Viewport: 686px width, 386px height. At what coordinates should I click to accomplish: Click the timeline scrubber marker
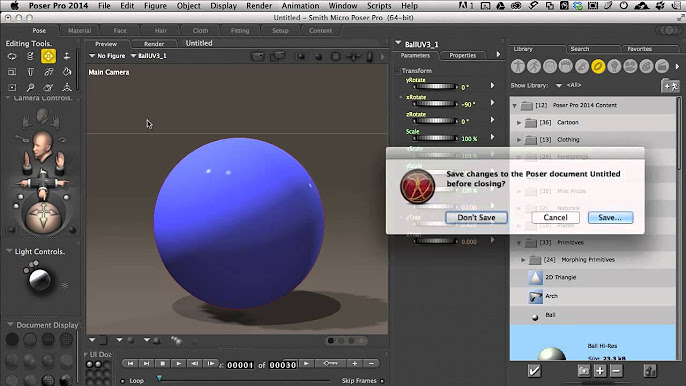click(x=159, y=378)
